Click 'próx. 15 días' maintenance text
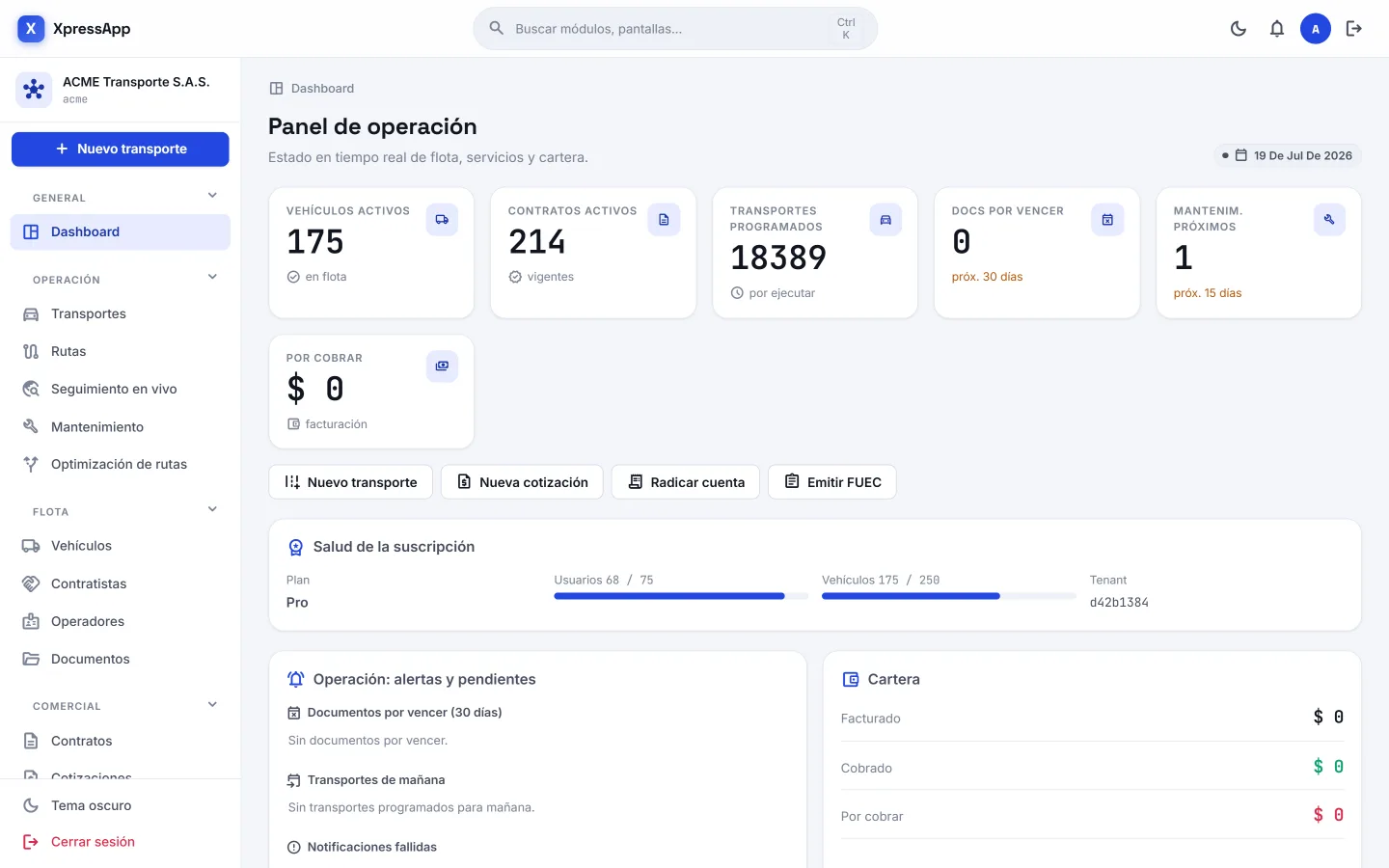 pyautogui.click(x=1208, y=293)
